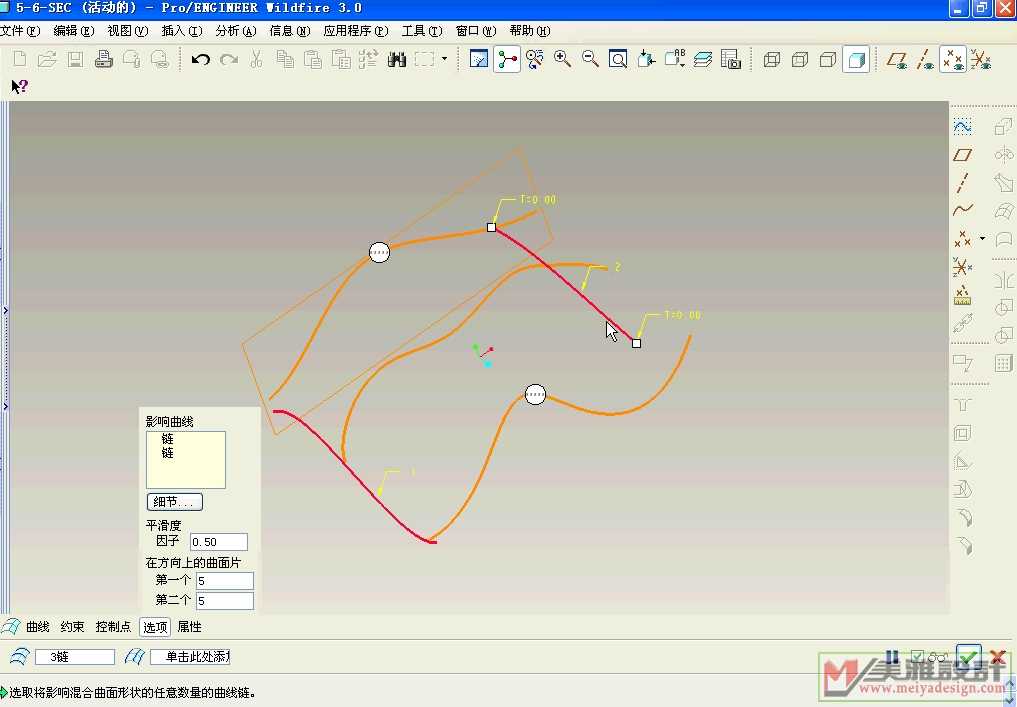This screenshot has height=707, width=1017.
Task: Click the 第一个 patches field
Action: (224, 581)
